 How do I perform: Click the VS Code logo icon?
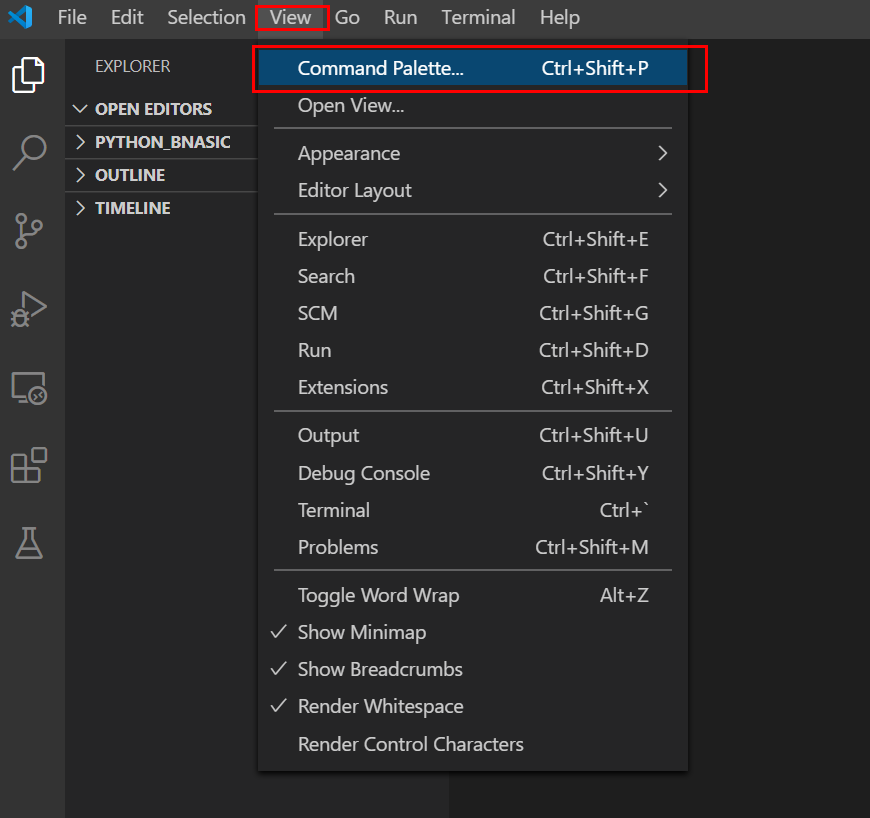point(20,17)
